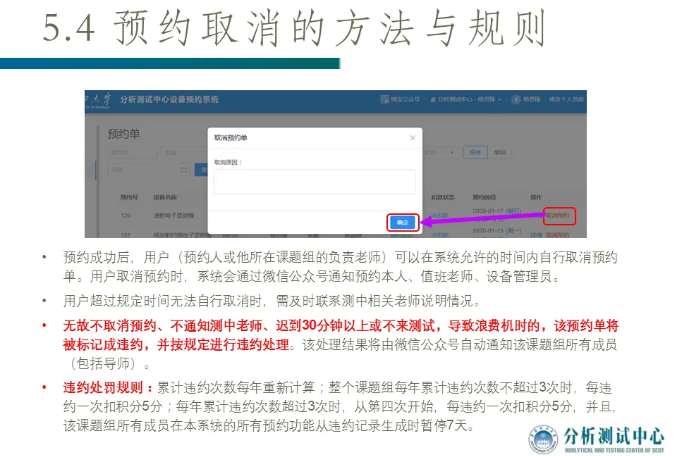Expand the status dropdown beside 所有 tab
This screenshot has width=684, height=456.
449,152
